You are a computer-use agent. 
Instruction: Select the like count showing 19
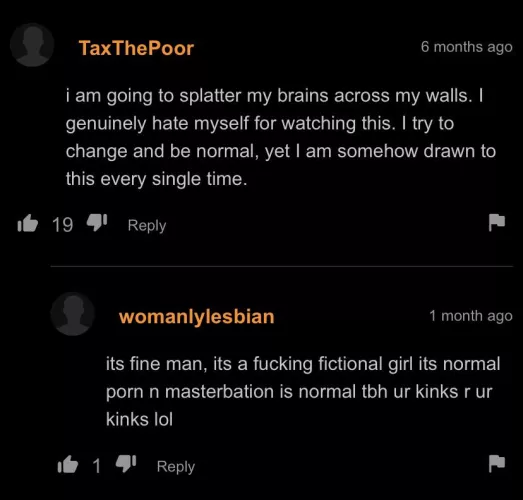coord(62,224)
